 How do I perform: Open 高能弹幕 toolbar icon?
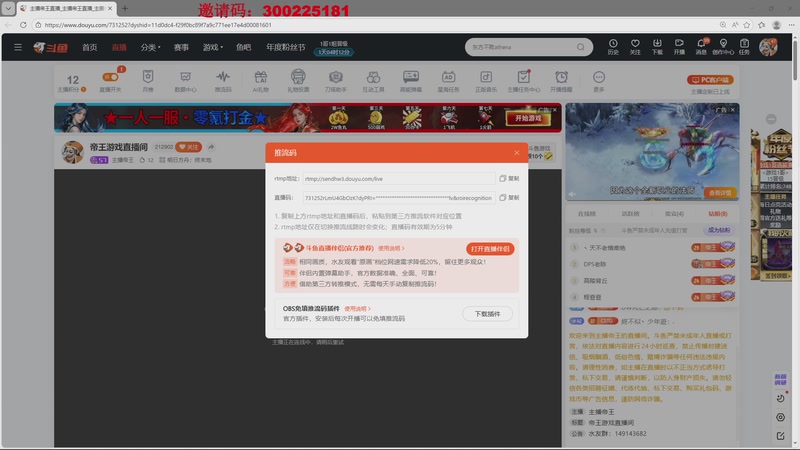point(411,81)
